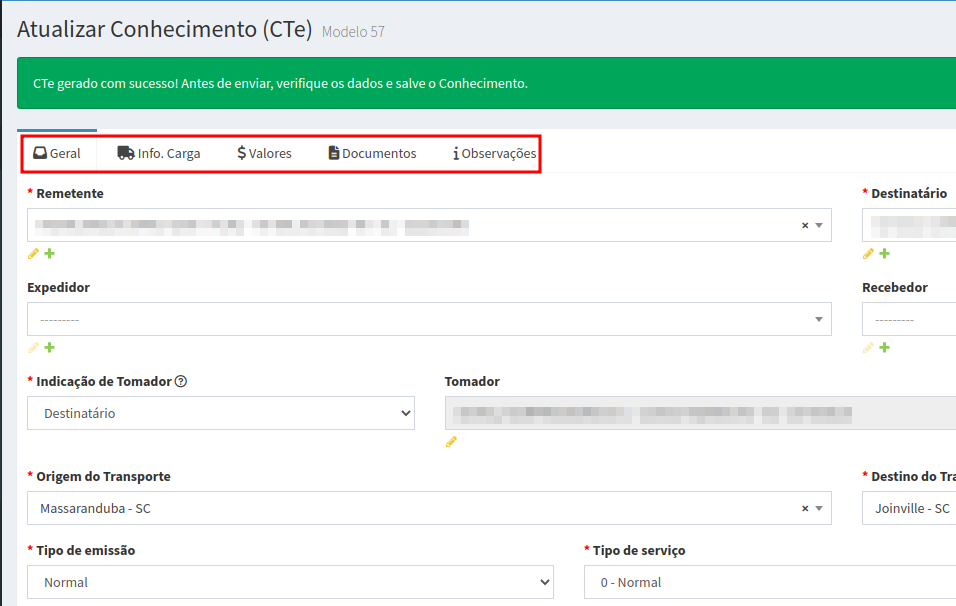
Task: Click the pencil edit icon under Tomador
Action: (451, 442)
